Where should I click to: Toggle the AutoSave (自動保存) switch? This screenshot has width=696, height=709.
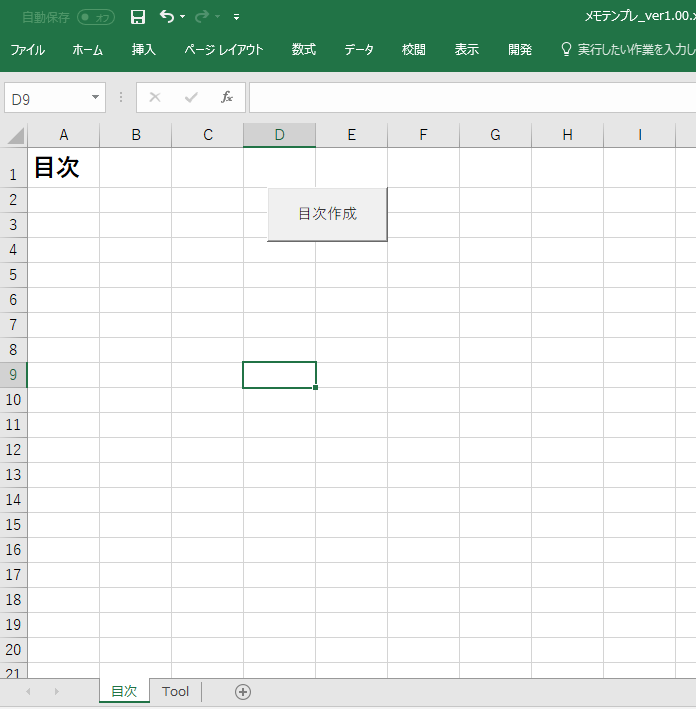coord(96,17)
